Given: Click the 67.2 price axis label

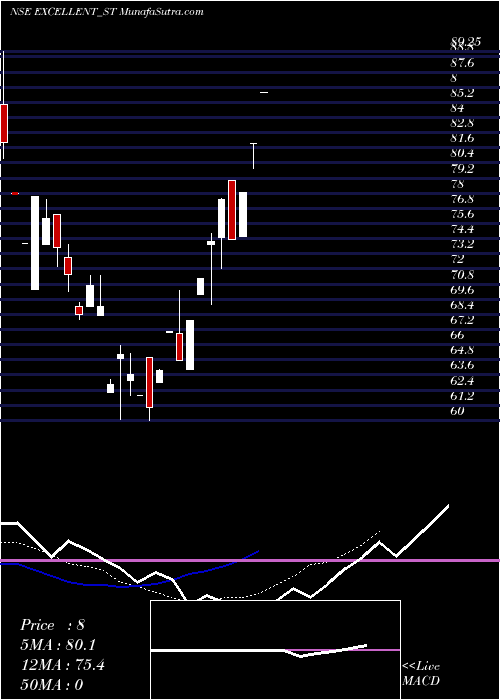Looking at the screenshot, I should [462, 320].
